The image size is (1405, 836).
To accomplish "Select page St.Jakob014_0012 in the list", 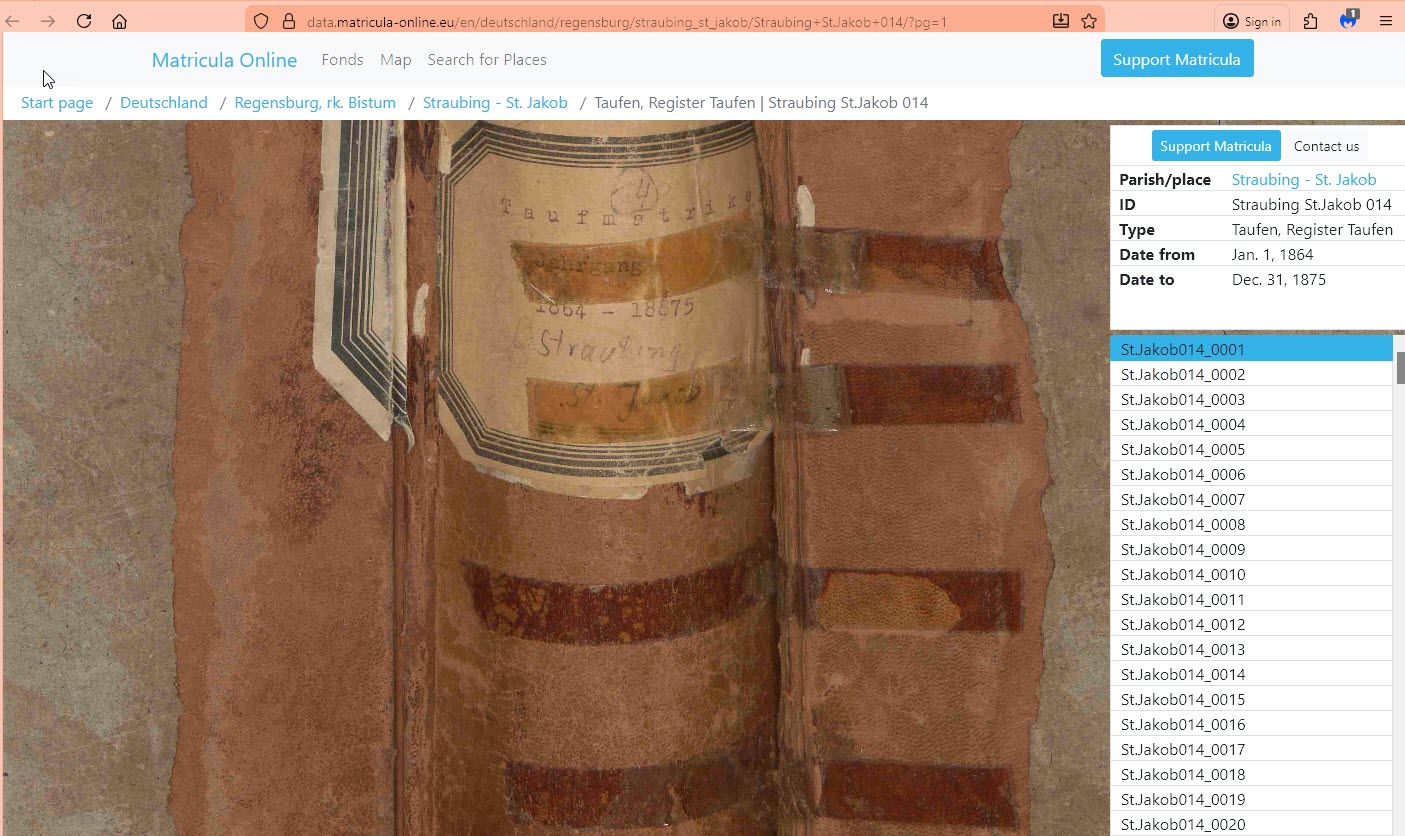I will point(1182,625).
